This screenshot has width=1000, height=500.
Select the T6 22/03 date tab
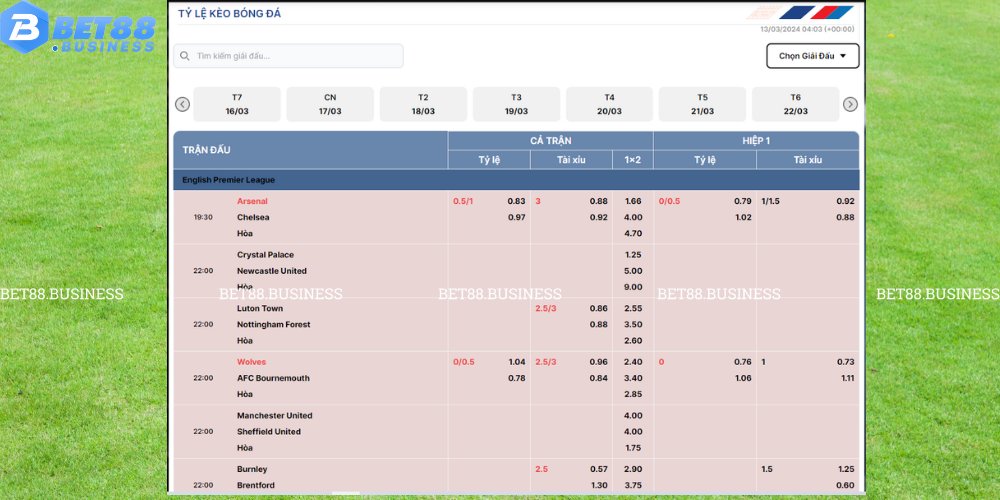[795, 105]
